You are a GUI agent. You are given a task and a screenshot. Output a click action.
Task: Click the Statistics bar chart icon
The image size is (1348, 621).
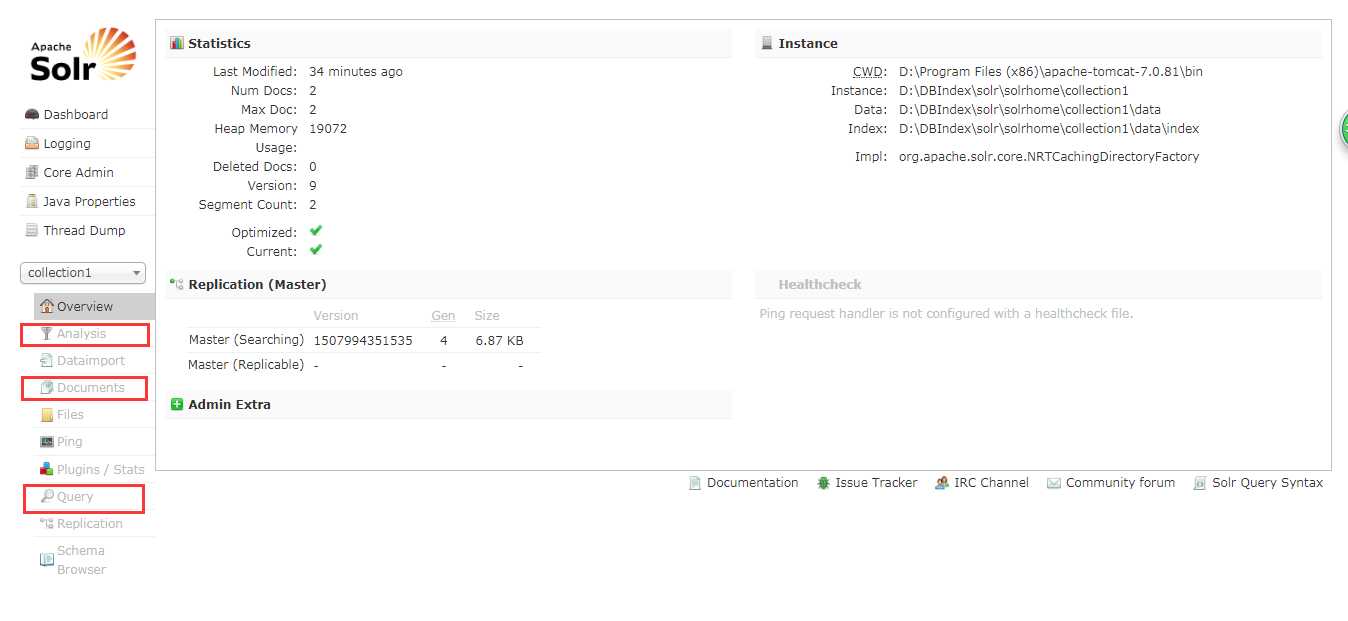pos(177,43)
